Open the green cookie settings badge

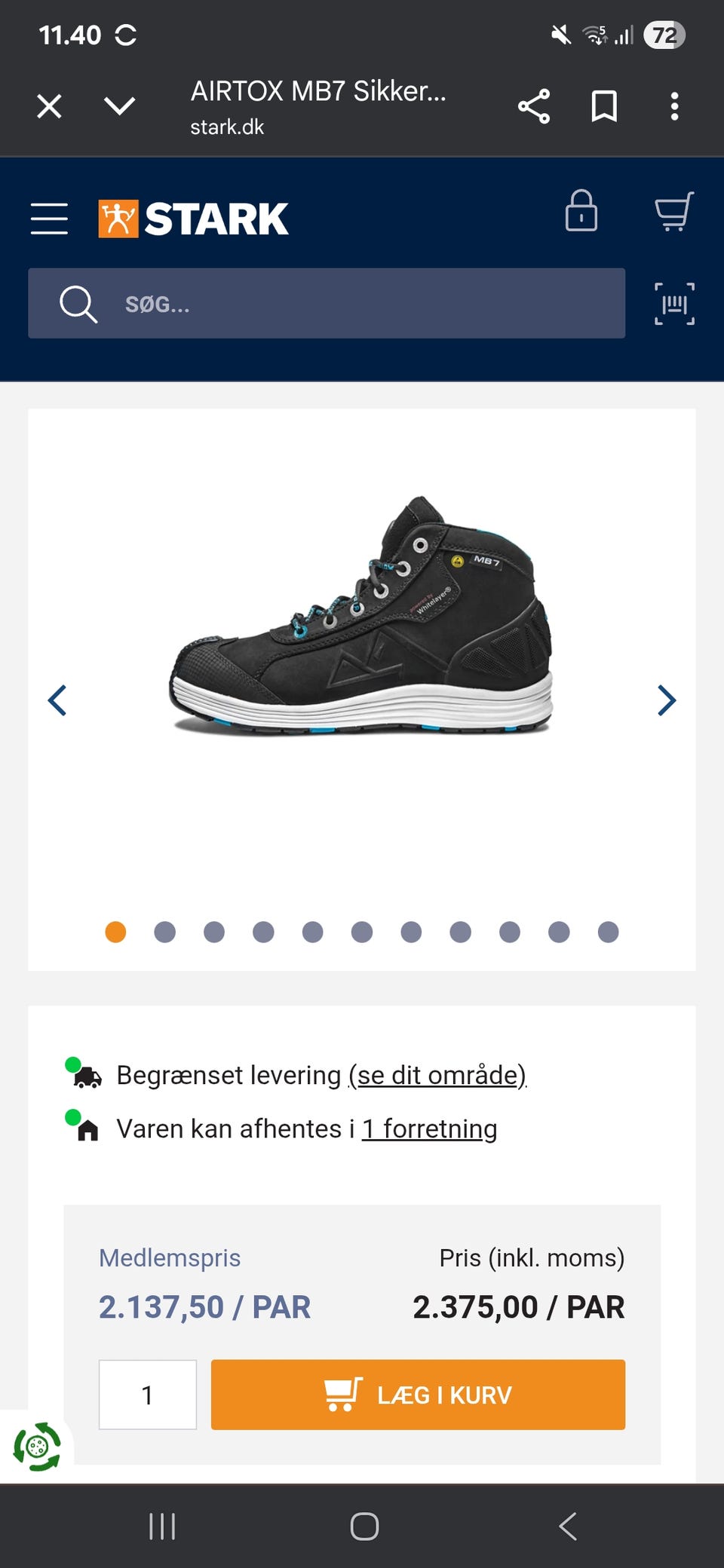pos(36,1447)
